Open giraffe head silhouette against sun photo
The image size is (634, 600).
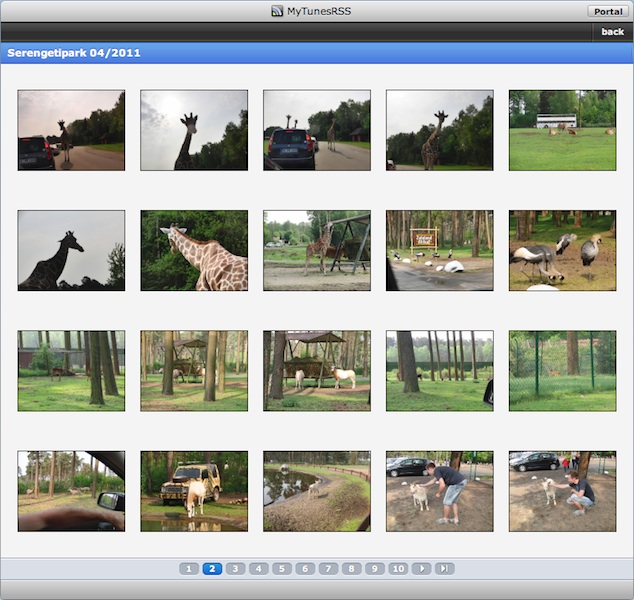(x=194, y=130)
